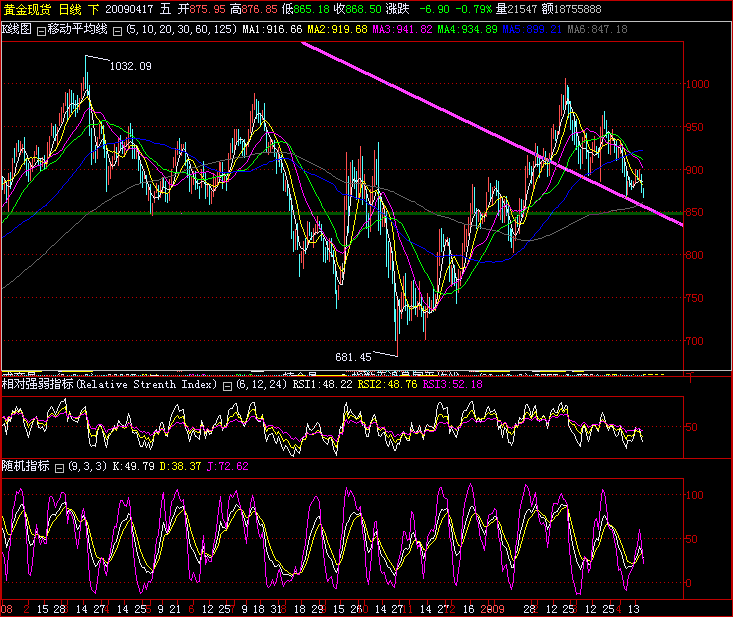
Task: Click the expander box before MA parameters
Action: (x=117, y=31)
